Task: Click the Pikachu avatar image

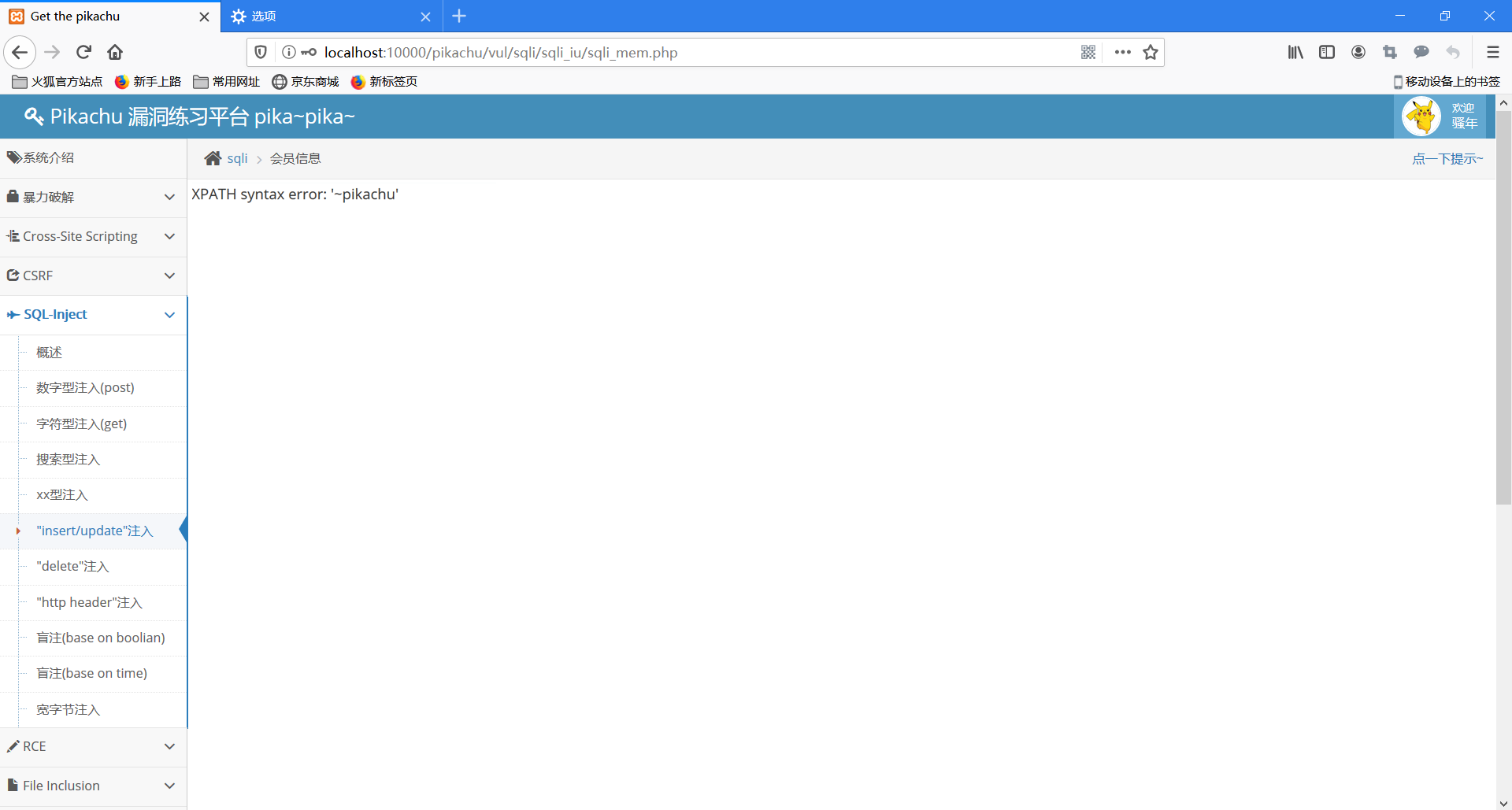Action: [x=1421, y=117]
